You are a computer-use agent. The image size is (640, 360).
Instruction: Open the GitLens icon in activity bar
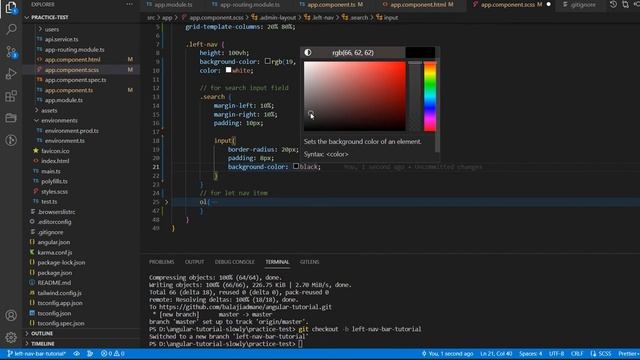pyautogui.click(x=11, y=140)
